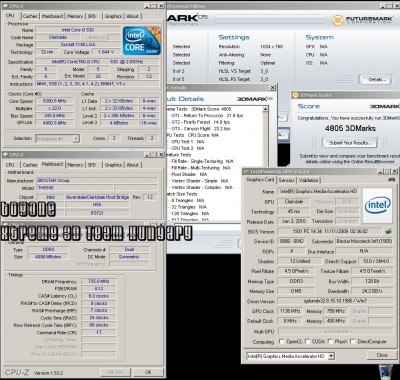Enable the PhysX checkbox in GPU-Z
The width and height of the screenshot is (400, 380).
click(x=331, y=341)
